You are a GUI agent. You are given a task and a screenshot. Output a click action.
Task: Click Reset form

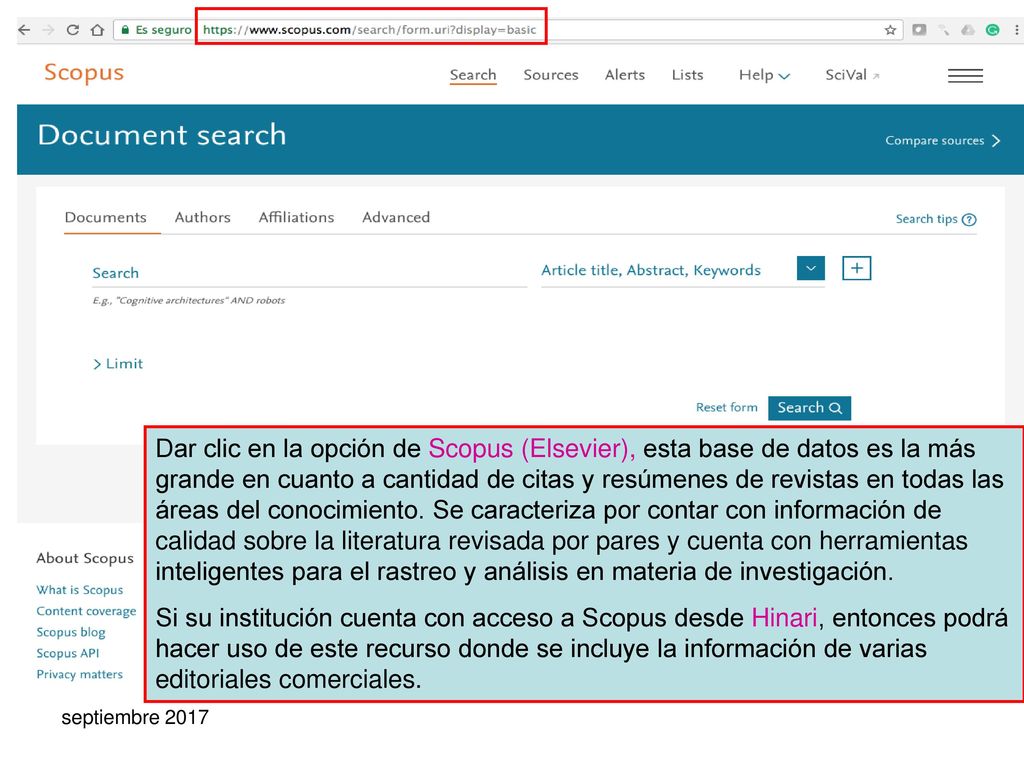click(726, 408)
